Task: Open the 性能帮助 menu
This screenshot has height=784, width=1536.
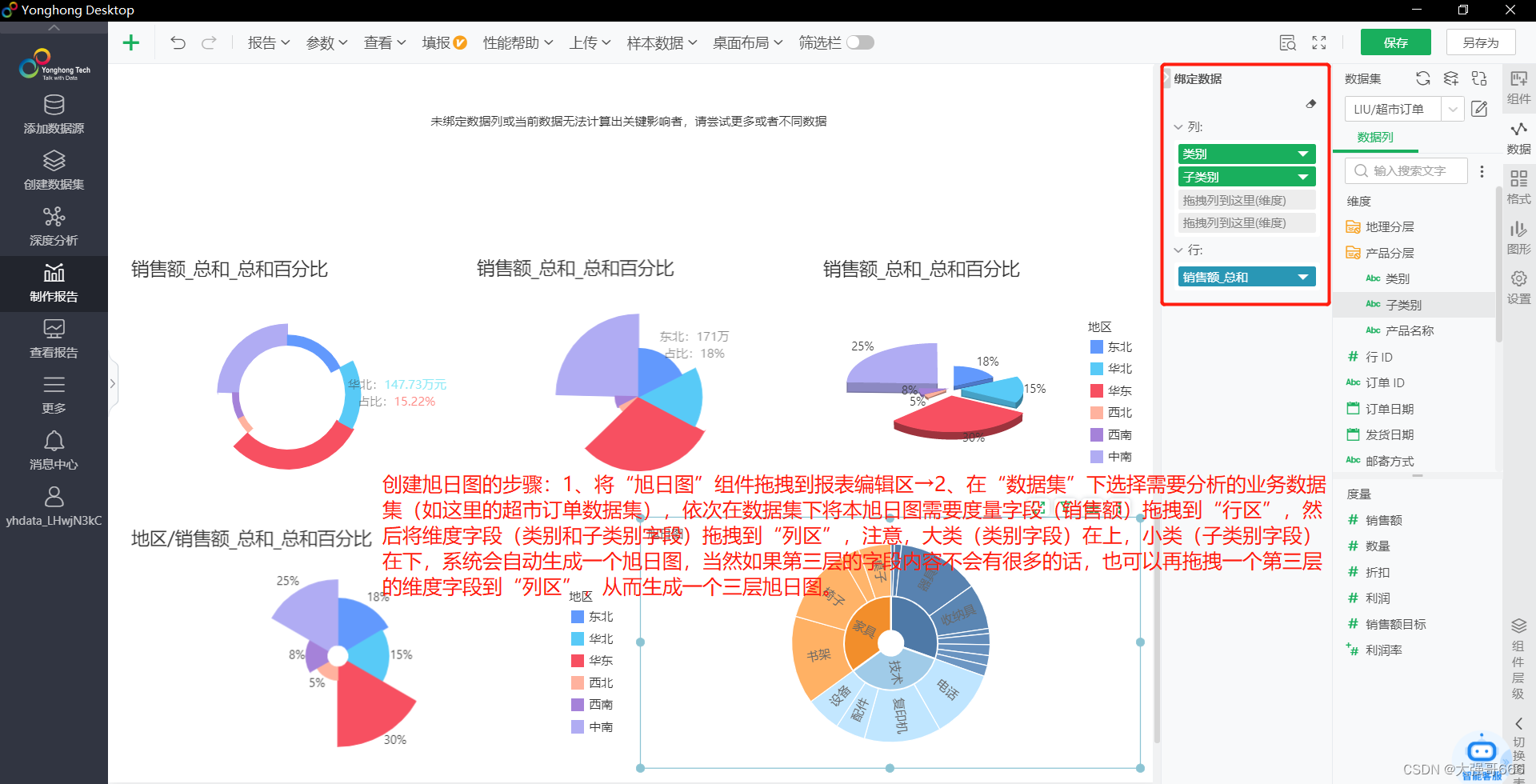Action: [518, 43]
